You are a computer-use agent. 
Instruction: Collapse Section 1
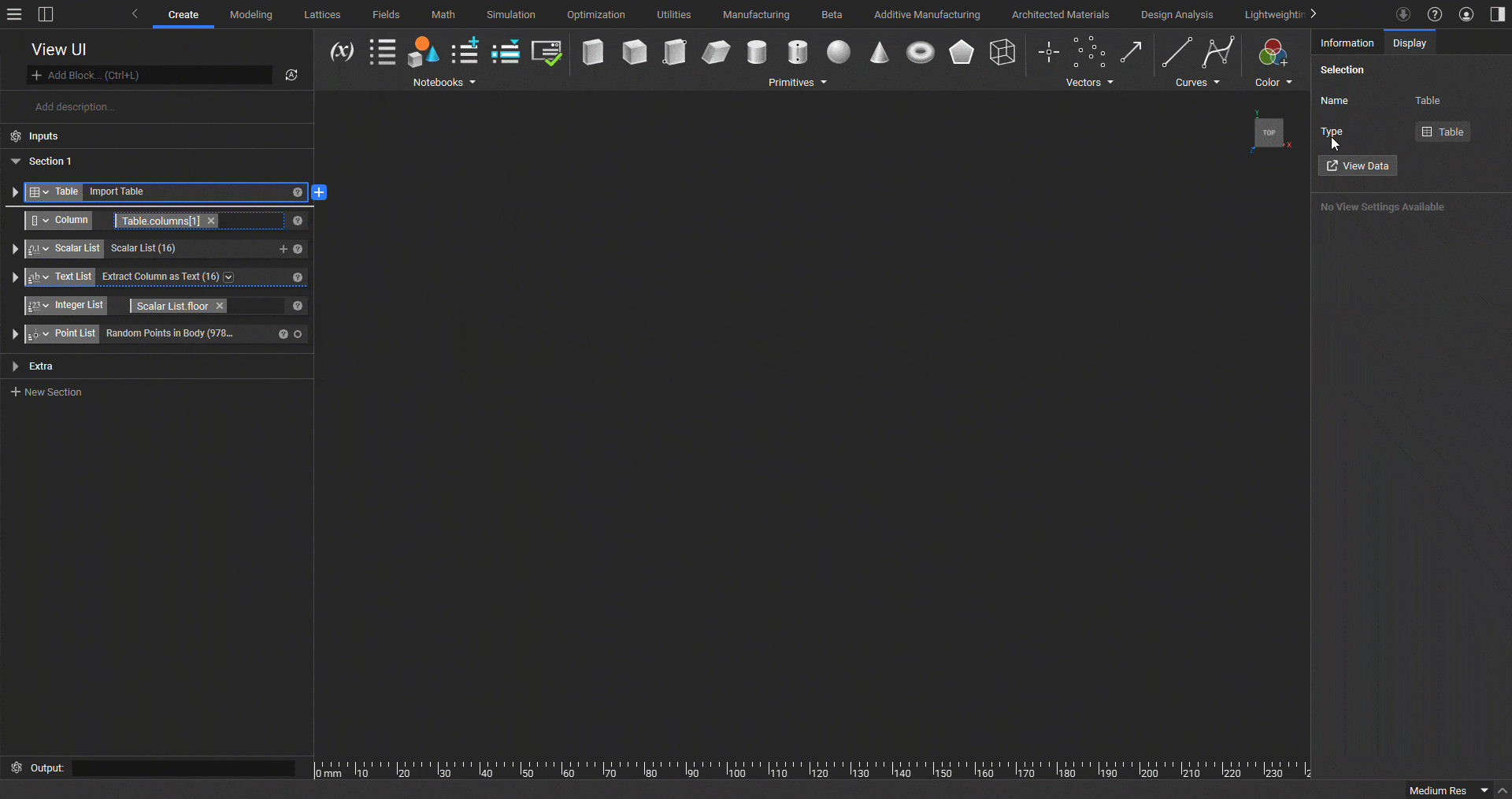16,162
